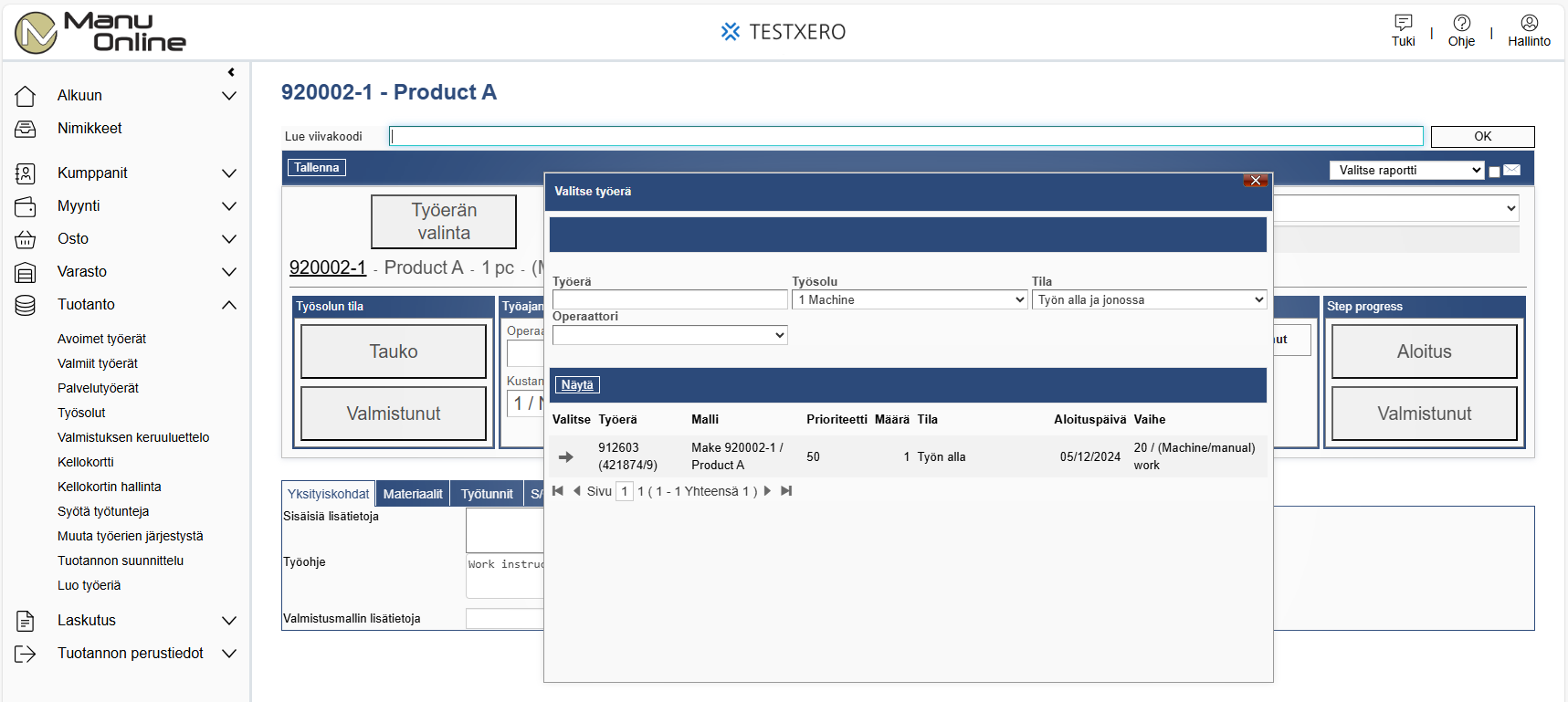Click the Myynti wallet icon
The height and width of the screenshot is (702, 1568).
pyautogui.click(x=26, y=206)
